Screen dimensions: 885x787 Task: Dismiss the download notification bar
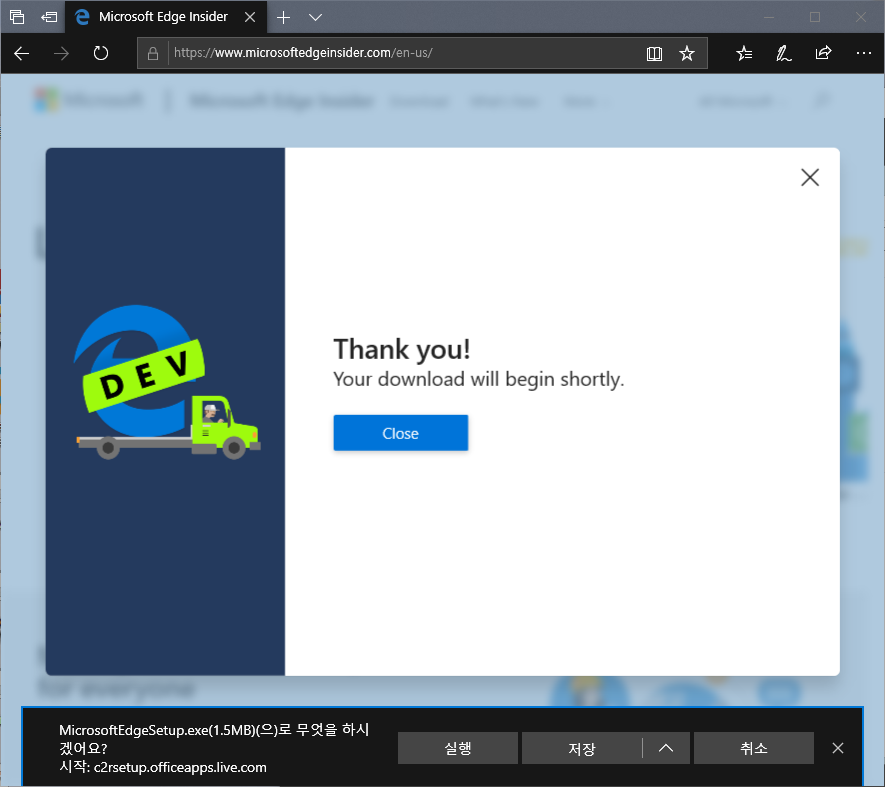pyautogui.click(x=838, y=748)
